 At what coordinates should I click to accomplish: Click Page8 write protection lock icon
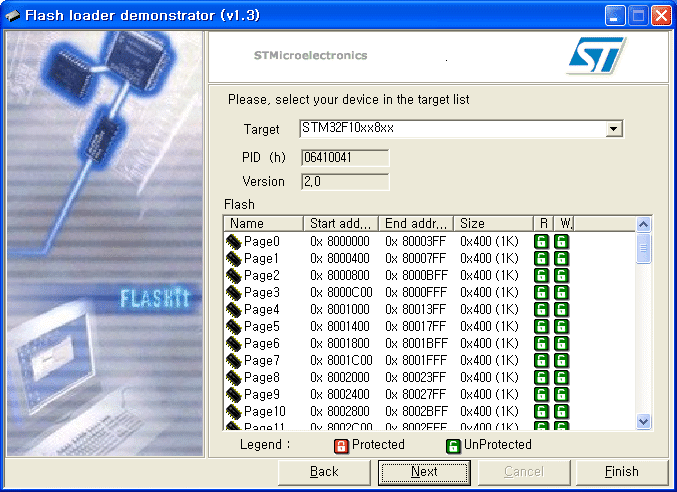pos(561,378)
